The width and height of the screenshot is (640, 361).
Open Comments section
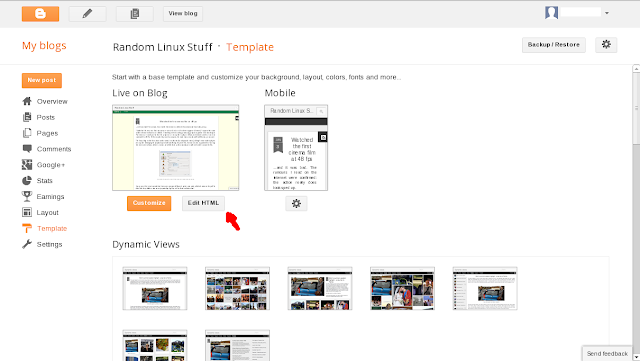click(x=54, y=149)
